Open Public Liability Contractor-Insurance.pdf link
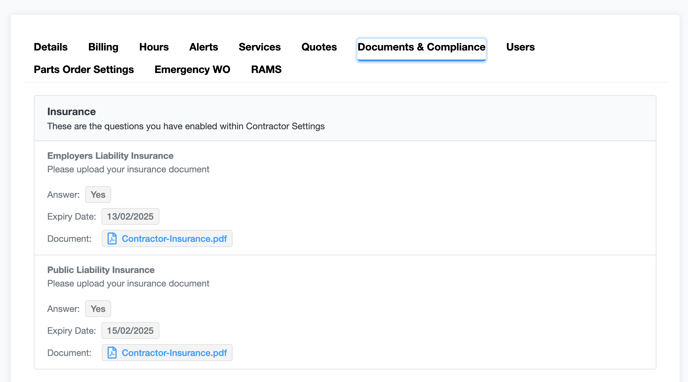 coord(174,353)
